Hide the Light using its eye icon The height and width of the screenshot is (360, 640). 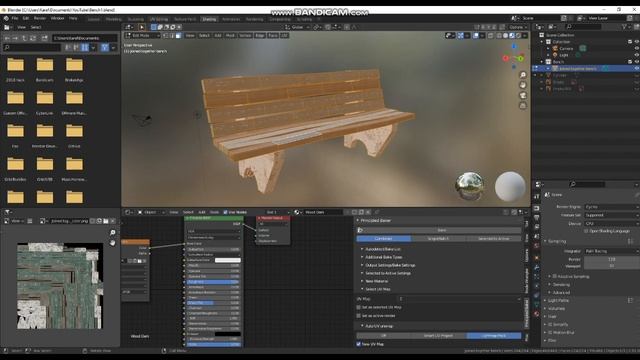coord(636,55)
